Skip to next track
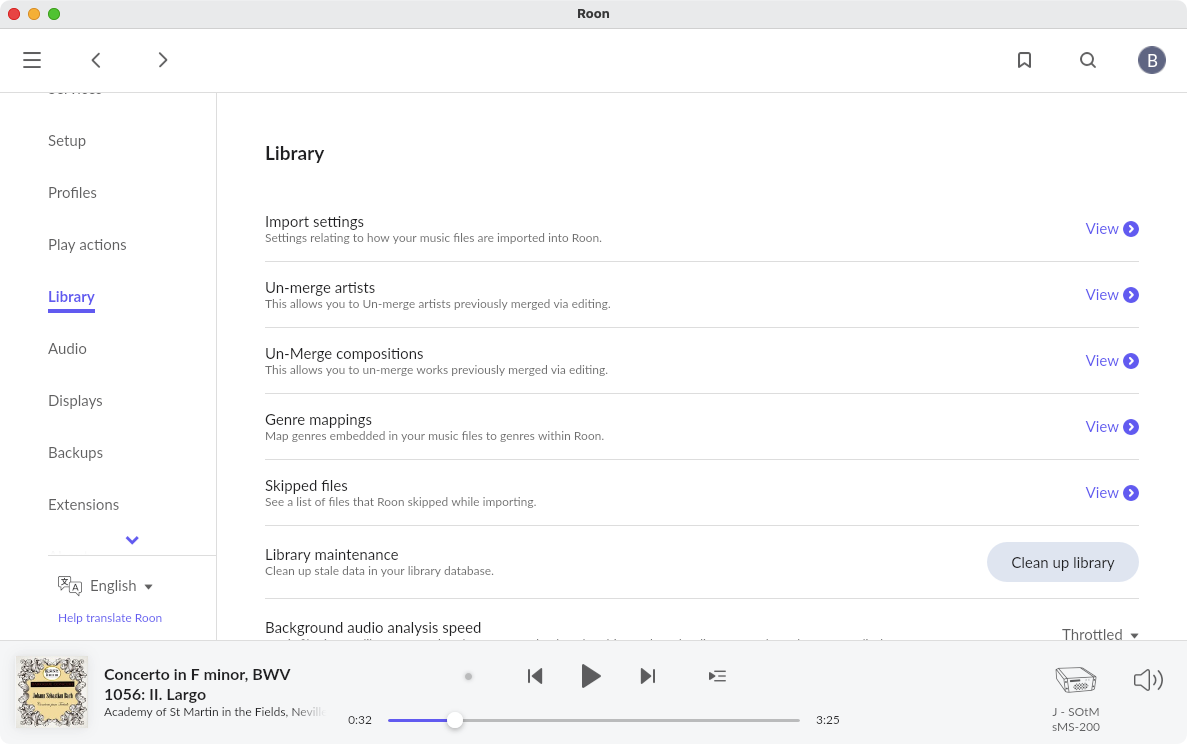Screen dimensions: 1187x744 coord(648,676)
